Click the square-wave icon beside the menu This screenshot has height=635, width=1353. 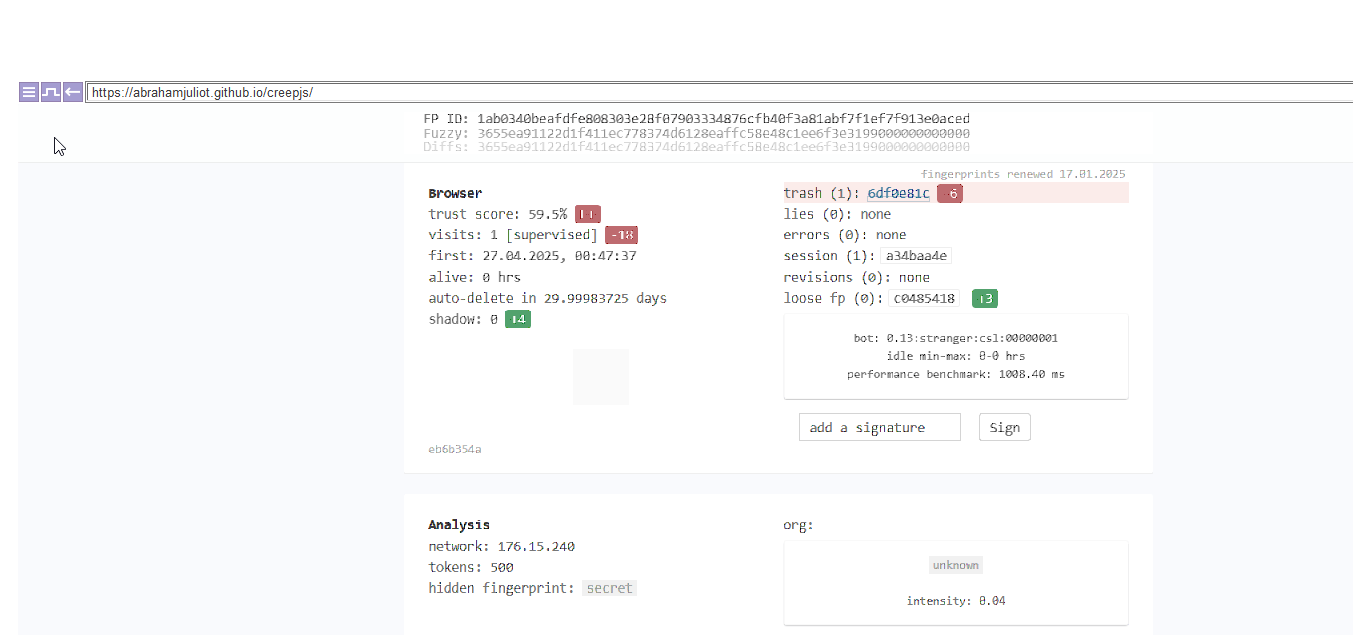tap(50, 92)
